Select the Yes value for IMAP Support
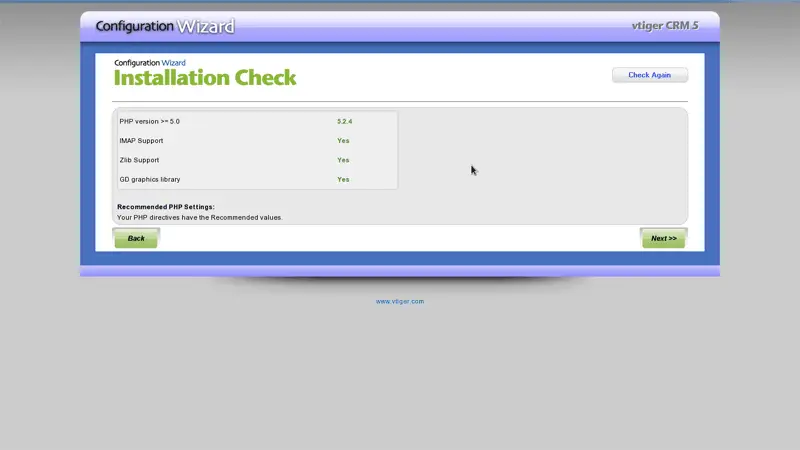The height and width of the screenshot is (450, 800). click(x=343, y=141)
